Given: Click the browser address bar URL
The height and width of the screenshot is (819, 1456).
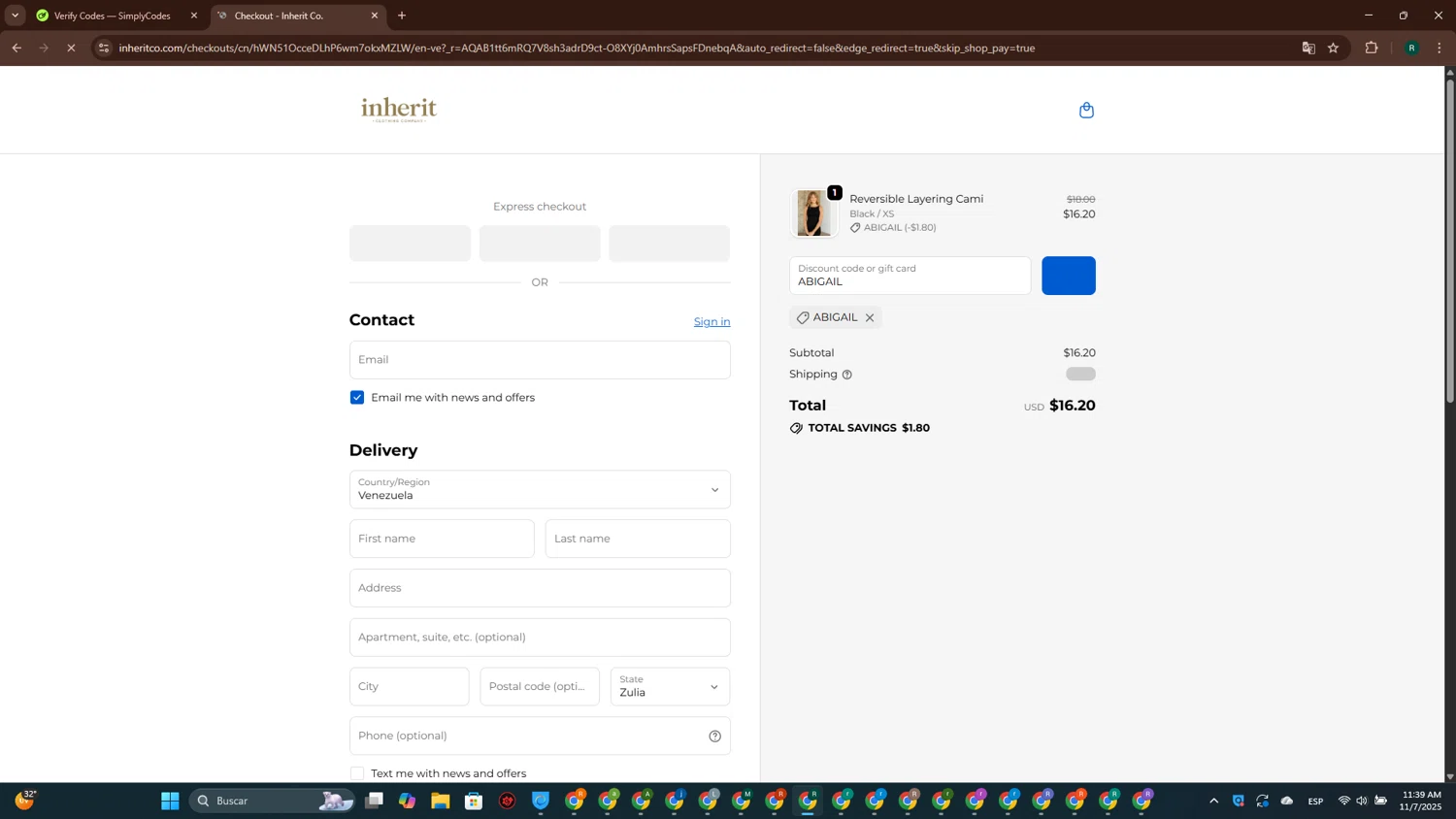Looking at the screenshot, I should [577, 48].
